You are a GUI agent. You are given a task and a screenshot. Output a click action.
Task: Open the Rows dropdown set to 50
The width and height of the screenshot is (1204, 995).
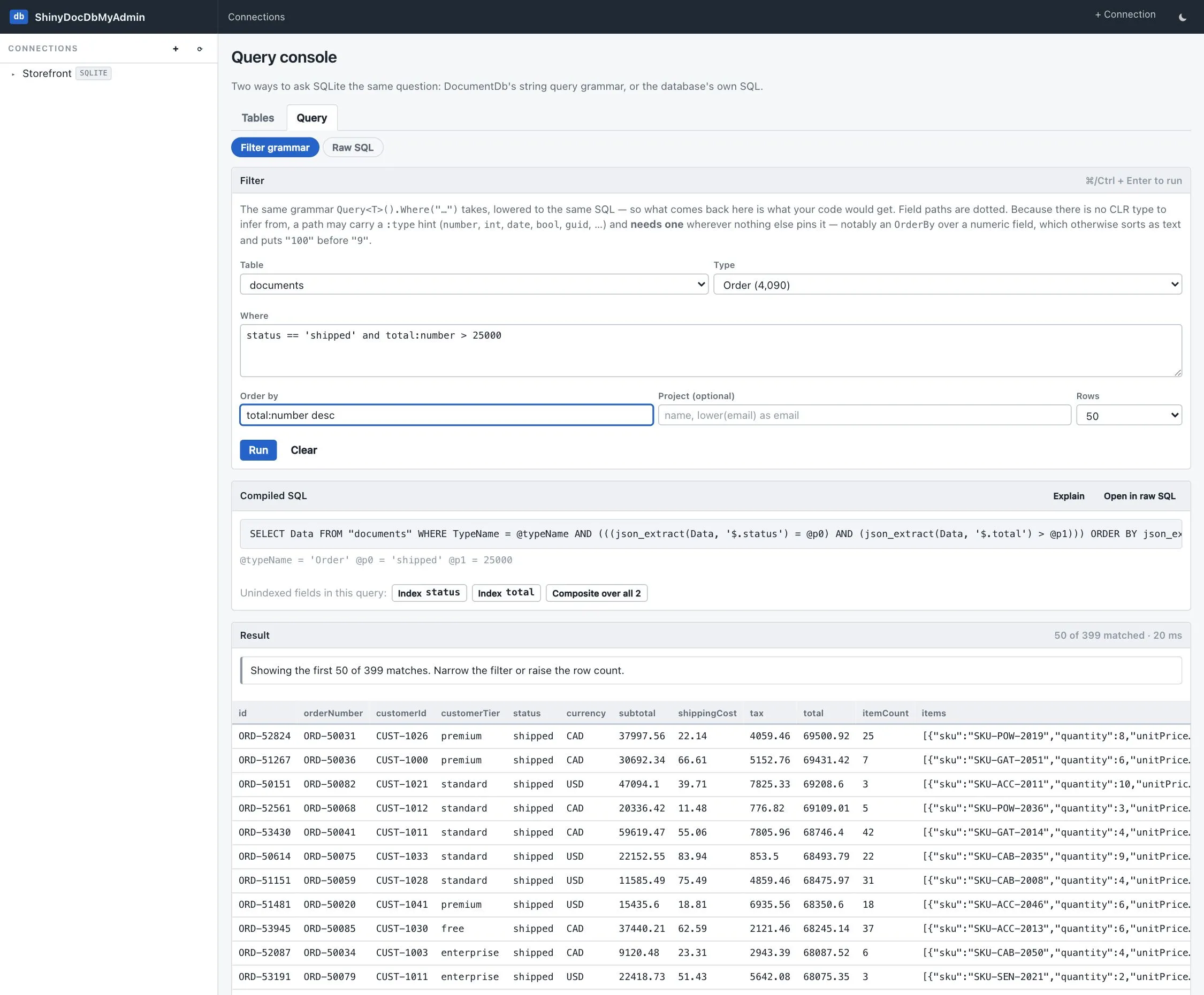(1129, 415)
